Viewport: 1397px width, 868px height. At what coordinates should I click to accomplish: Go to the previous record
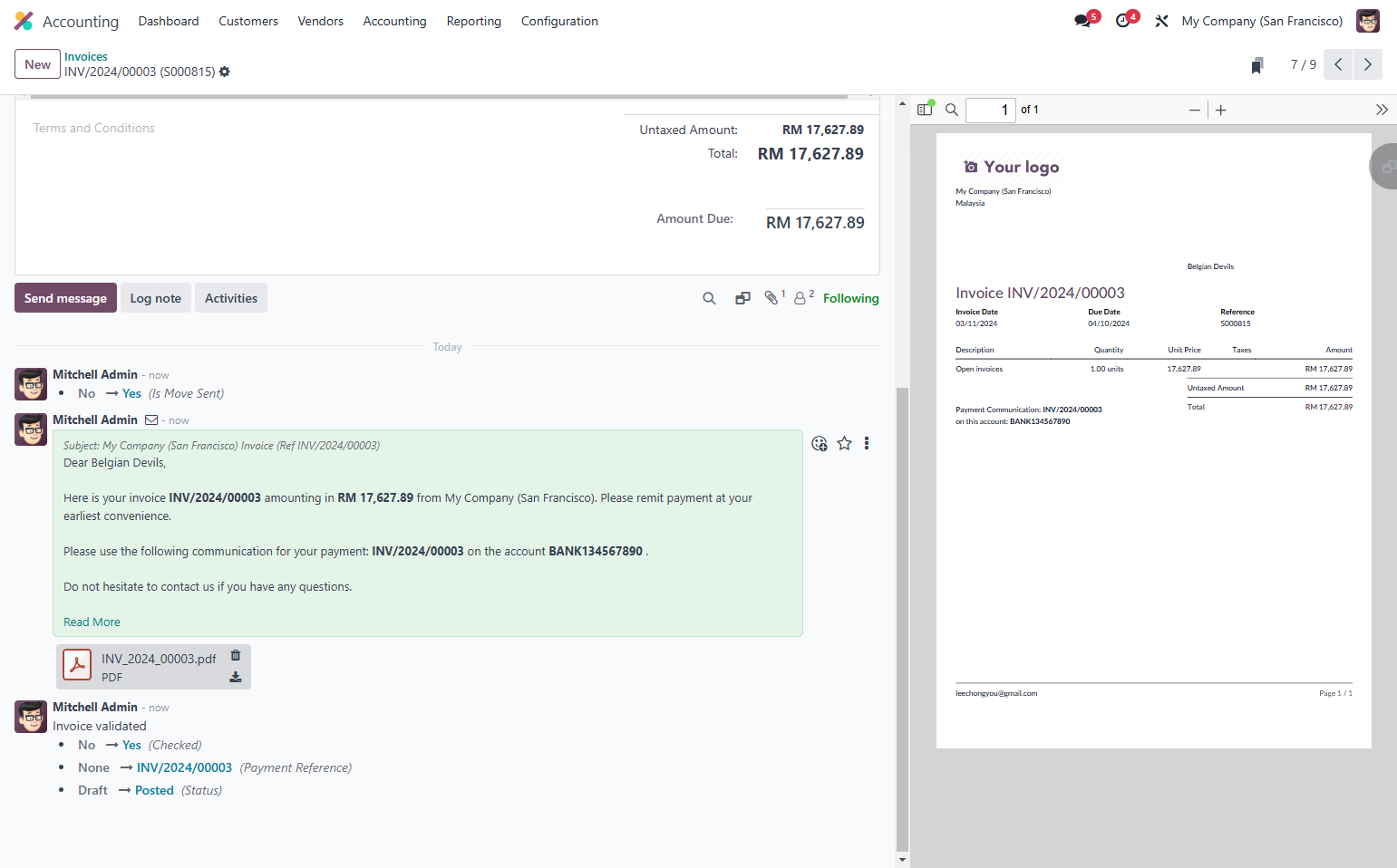pos(1338,64)
